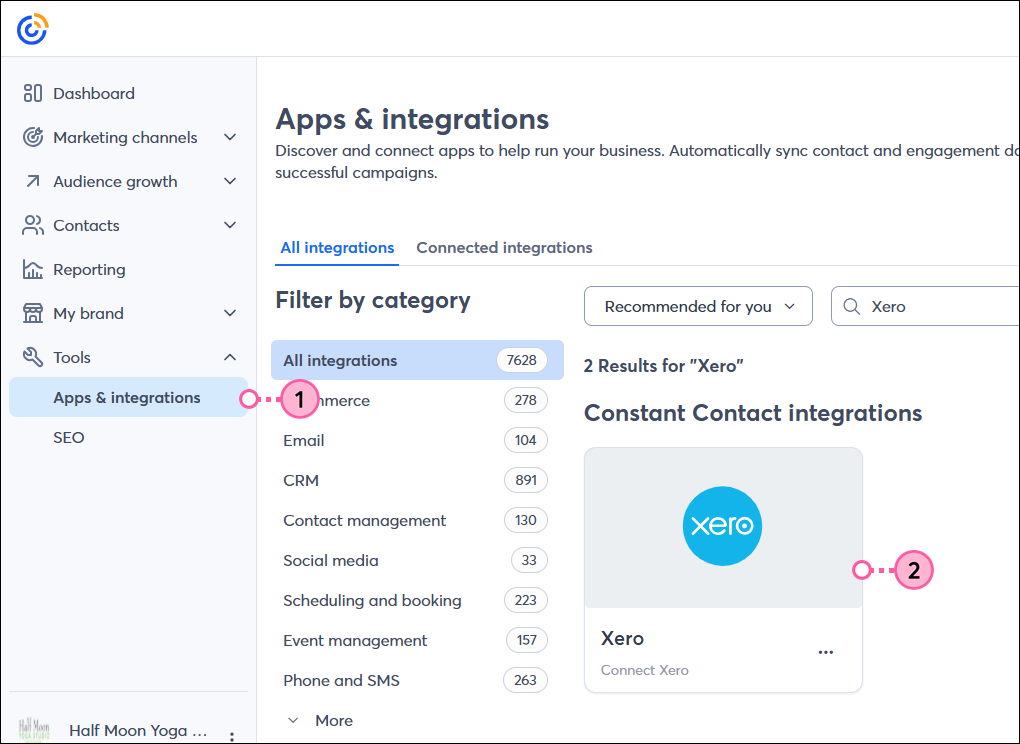This screenshot has width=1020, height=744.
Task: Click the 157 count badge
Action: (x=527, y=640)
